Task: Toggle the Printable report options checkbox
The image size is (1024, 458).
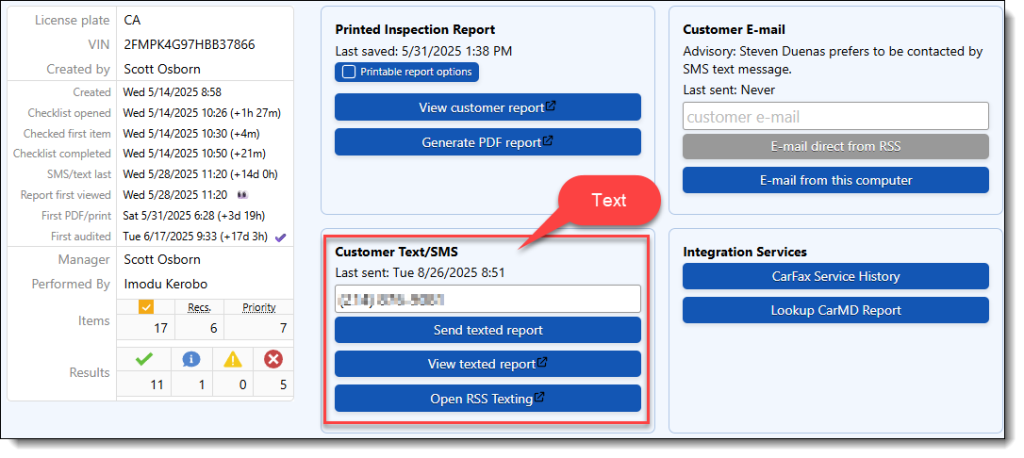Action: [x=349, y=72]
